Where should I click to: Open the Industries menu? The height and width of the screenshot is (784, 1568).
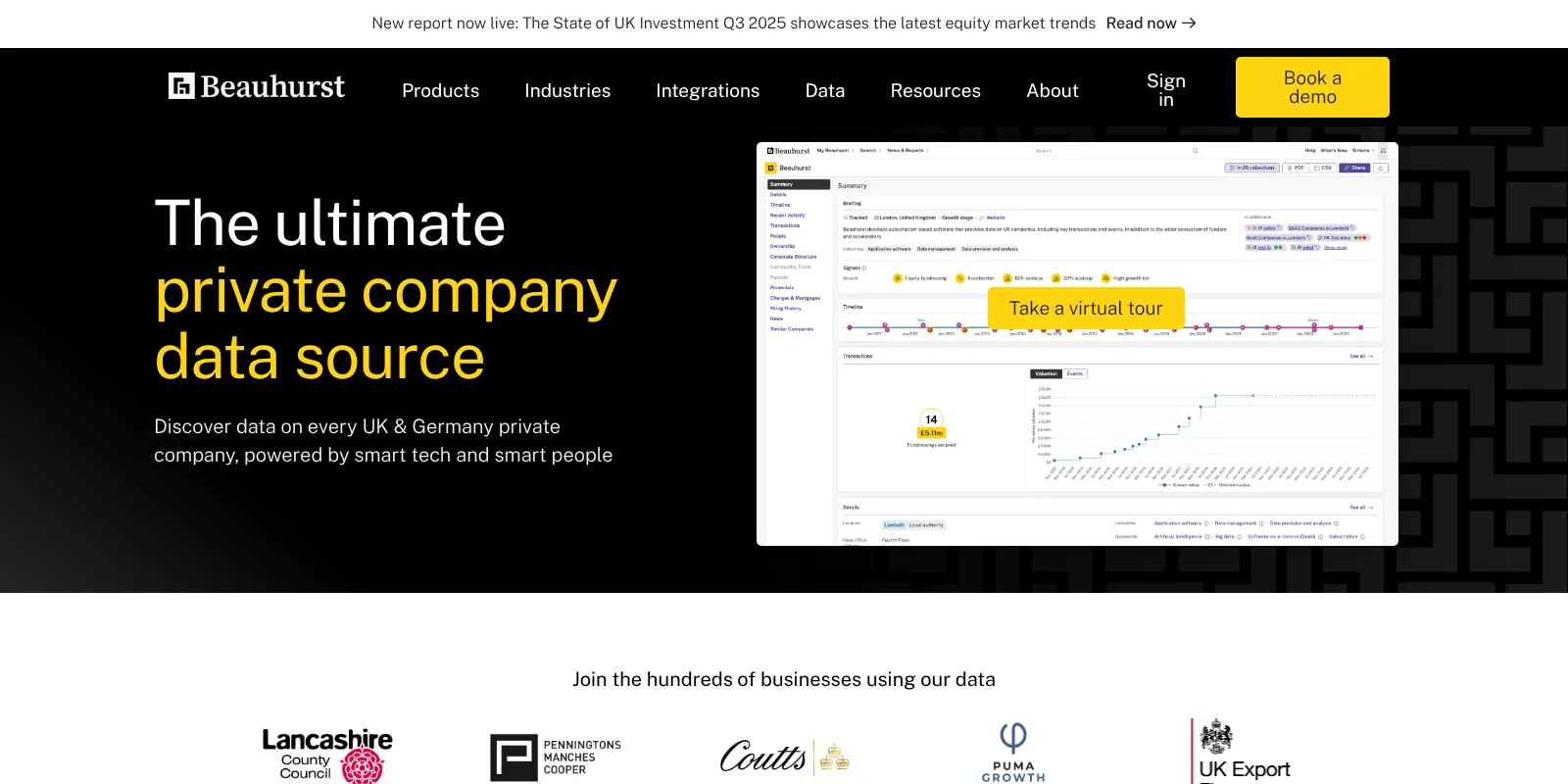coord(567,90)
